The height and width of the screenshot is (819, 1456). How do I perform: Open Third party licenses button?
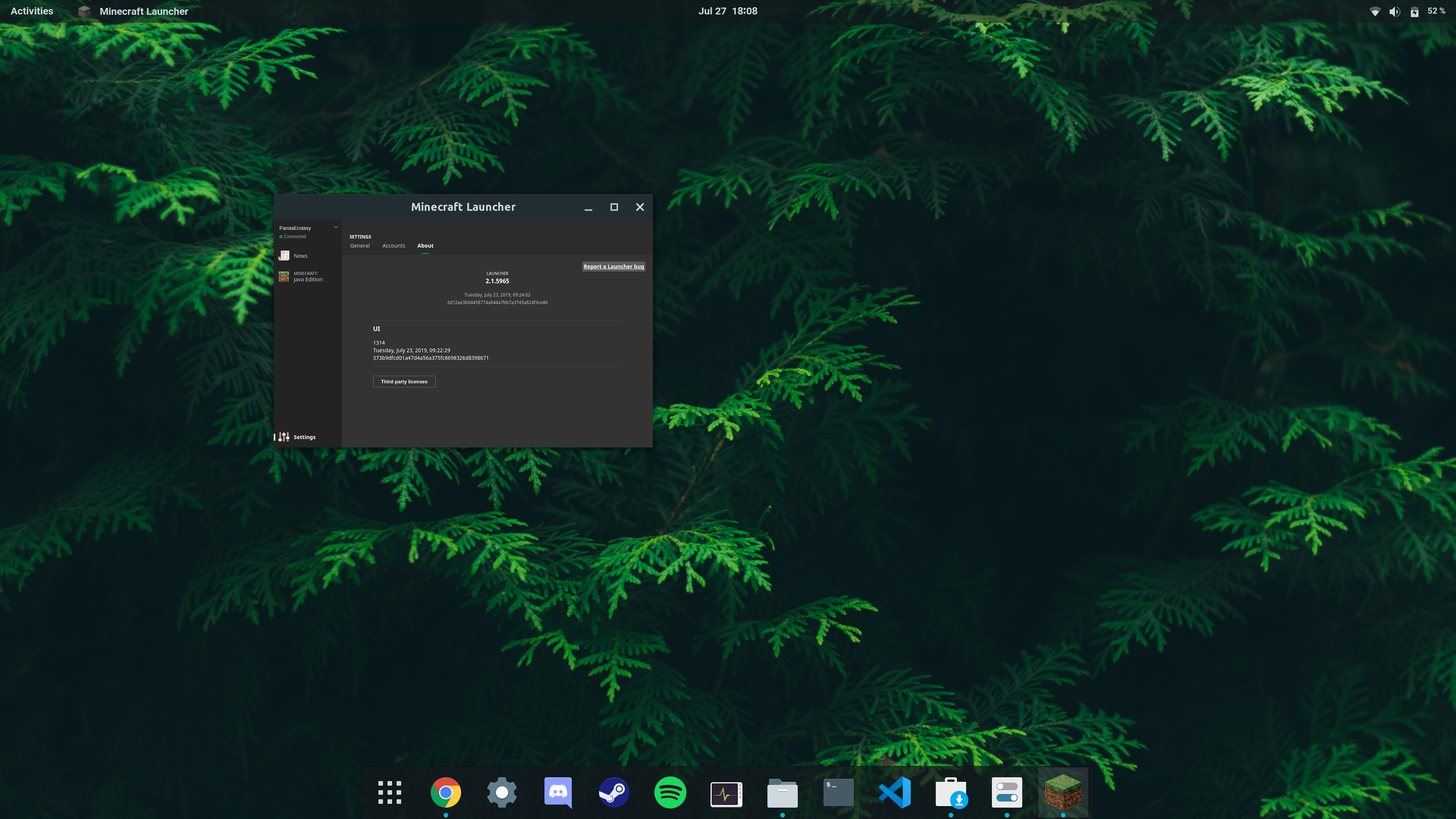[x=403, y=381]
